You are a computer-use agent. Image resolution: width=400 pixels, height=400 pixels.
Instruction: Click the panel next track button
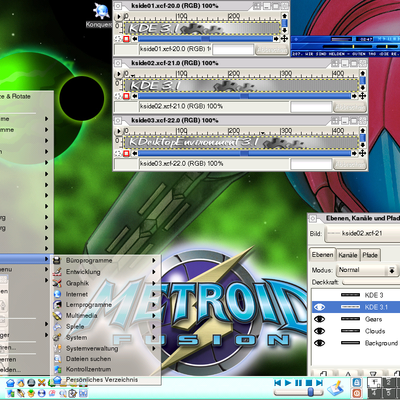coord(319,383)
